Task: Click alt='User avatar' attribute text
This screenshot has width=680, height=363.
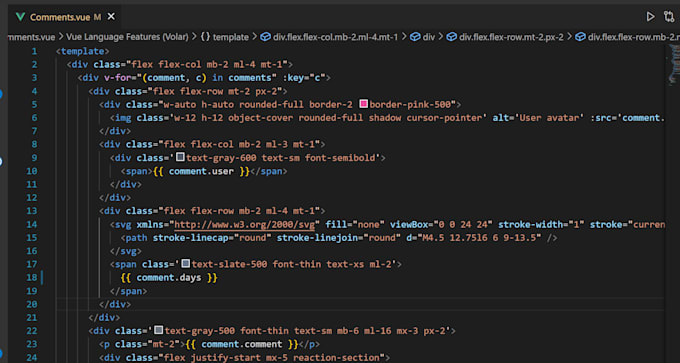Action: pyautogui.click(x=539, y=118)
